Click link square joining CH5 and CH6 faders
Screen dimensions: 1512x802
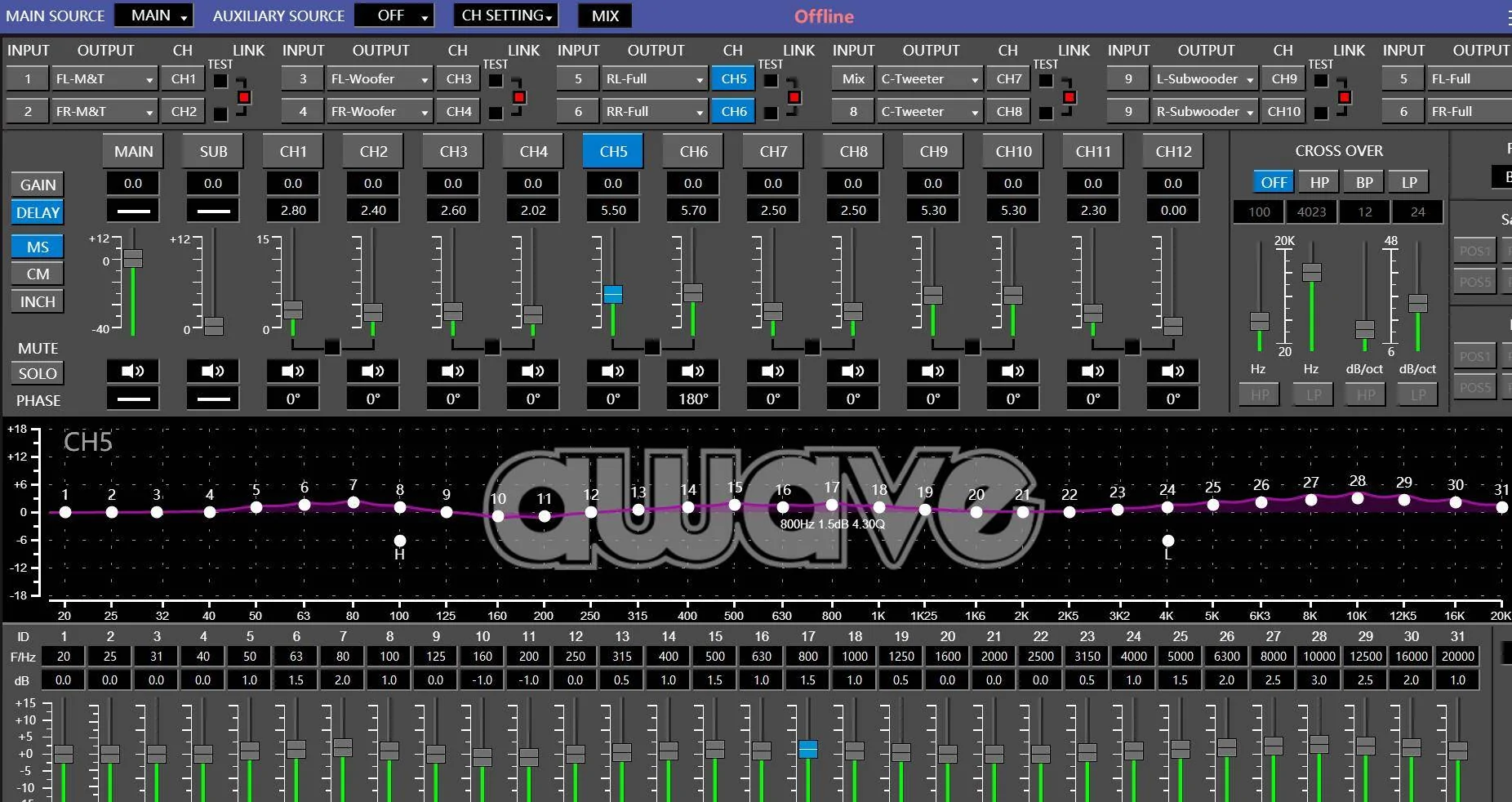tap(652, 347)
